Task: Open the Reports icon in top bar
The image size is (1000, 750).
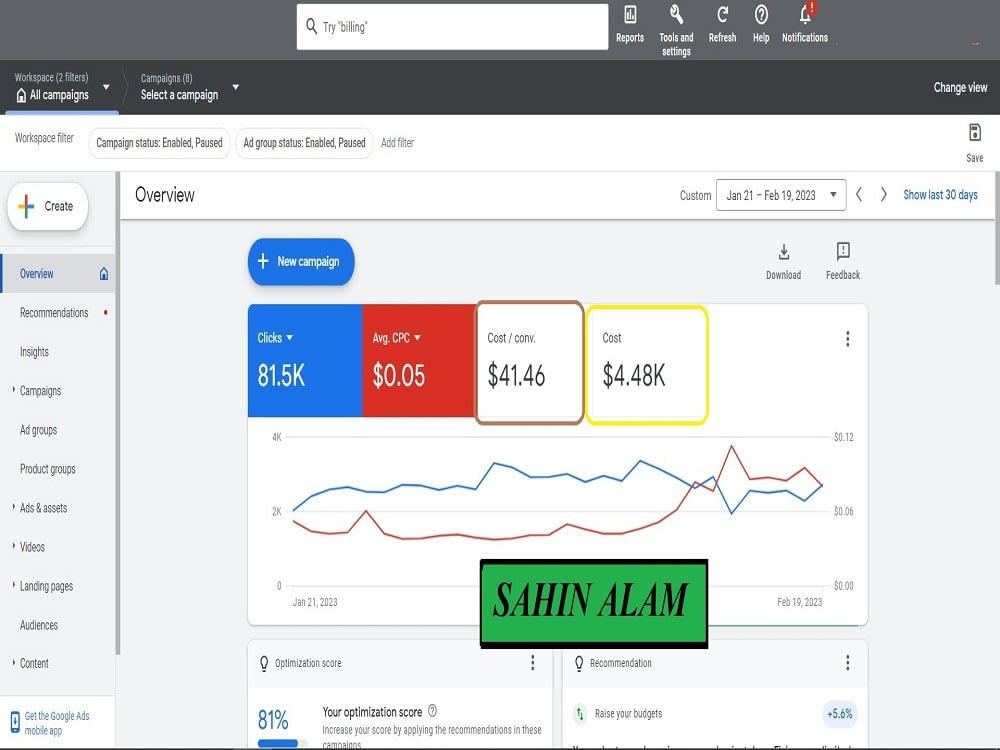Action: pos(629,15)
